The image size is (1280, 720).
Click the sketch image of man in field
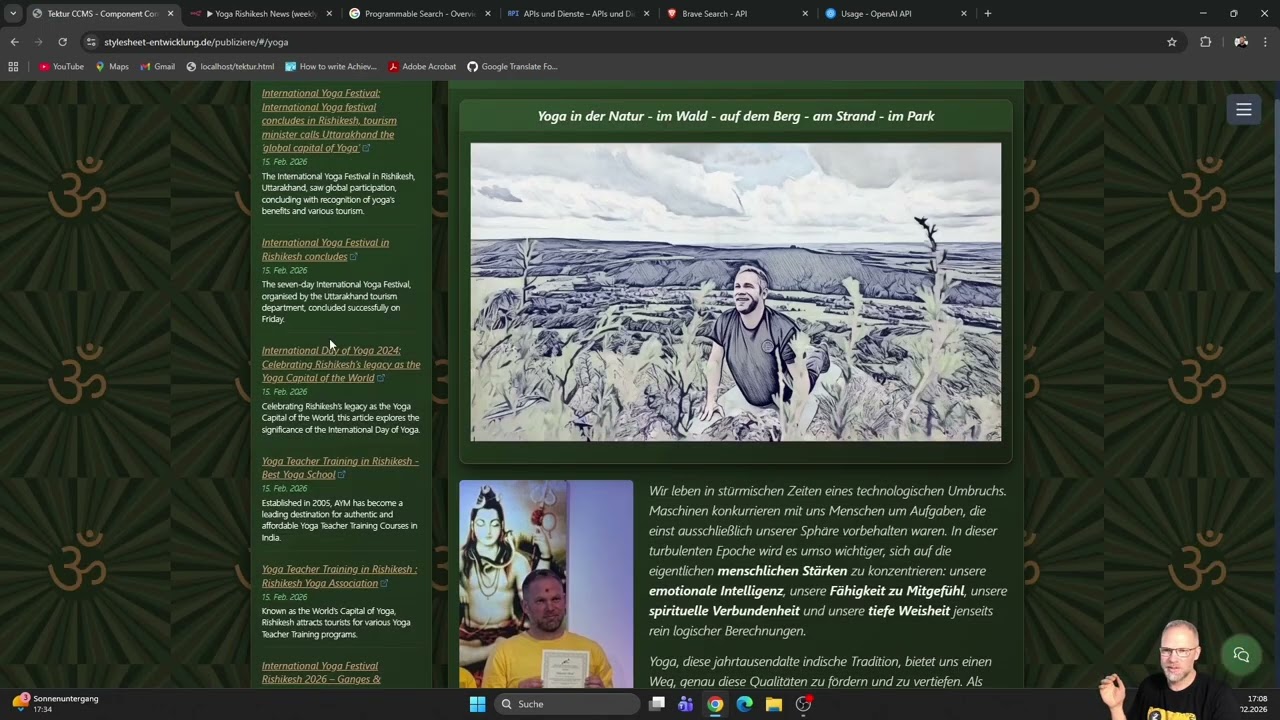pyautogui.click(x=736, y=292)
